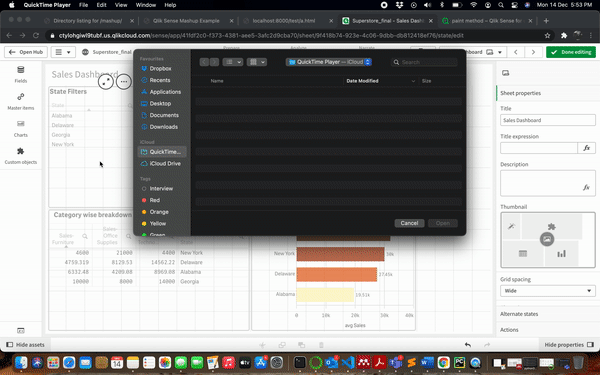Image resolution: width=600 pixels, height=375 pixels.
Task: Sort files by Date Modified column
Action: click(362, 81)
